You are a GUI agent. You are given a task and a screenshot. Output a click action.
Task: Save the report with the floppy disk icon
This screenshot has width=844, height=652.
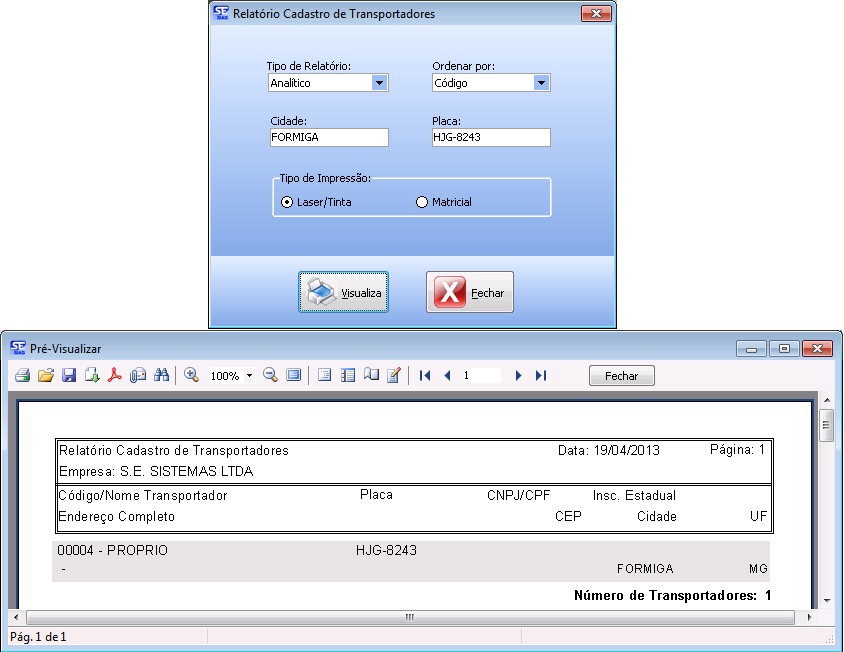[69, 376]
